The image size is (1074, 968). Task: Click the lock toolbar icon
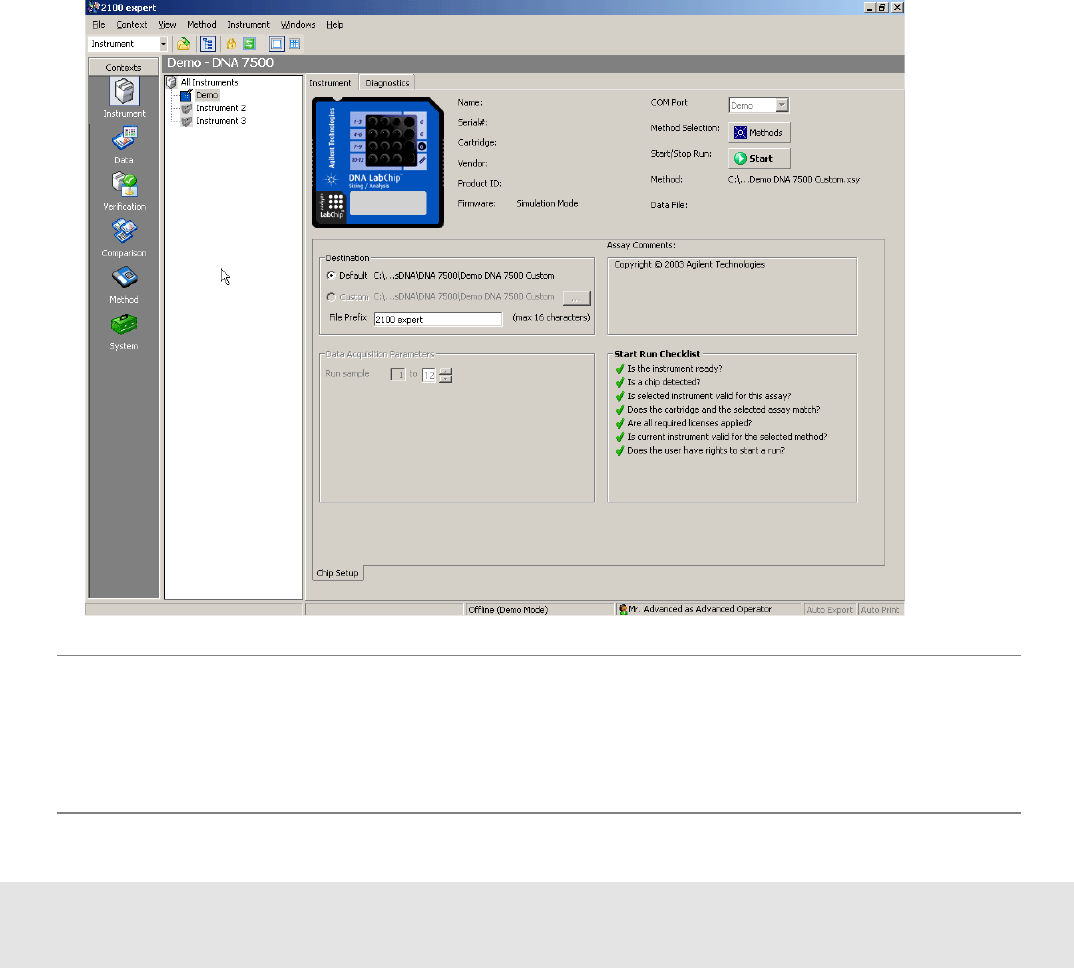[232, 44]
